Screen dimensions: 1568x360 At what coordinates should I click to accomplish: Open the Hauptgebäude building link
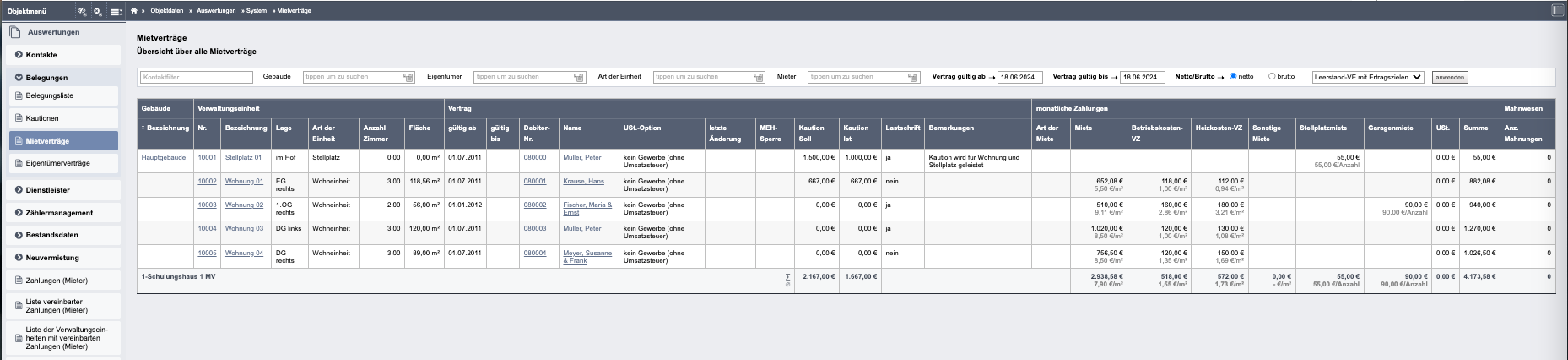(163, 157)
